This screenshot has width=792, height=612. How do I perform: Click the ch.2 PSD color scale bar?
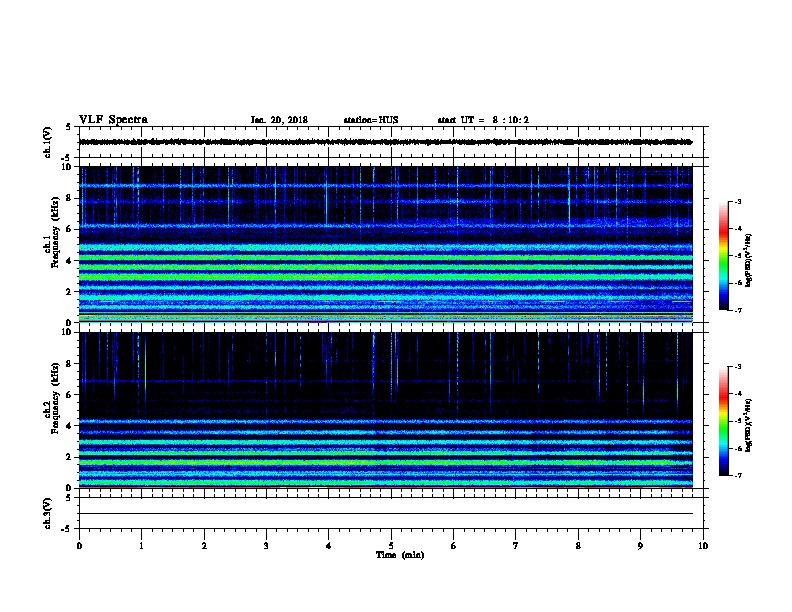(x=723, y=421)
